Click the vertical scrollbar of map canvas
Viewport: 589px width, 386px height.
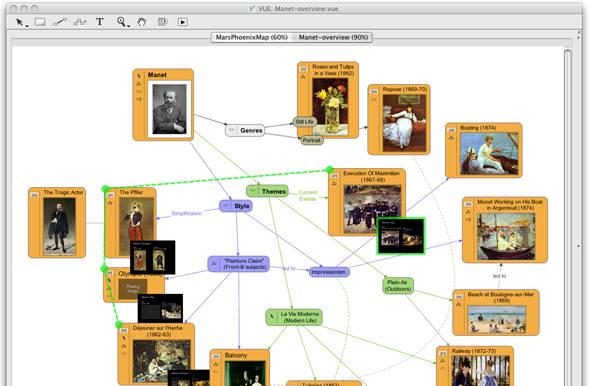(568, 218)
